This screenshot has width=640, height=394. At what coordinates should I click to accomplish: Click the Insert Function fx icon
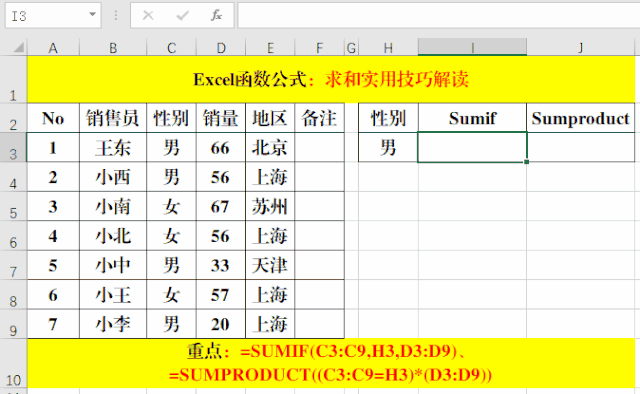[216, 16]
